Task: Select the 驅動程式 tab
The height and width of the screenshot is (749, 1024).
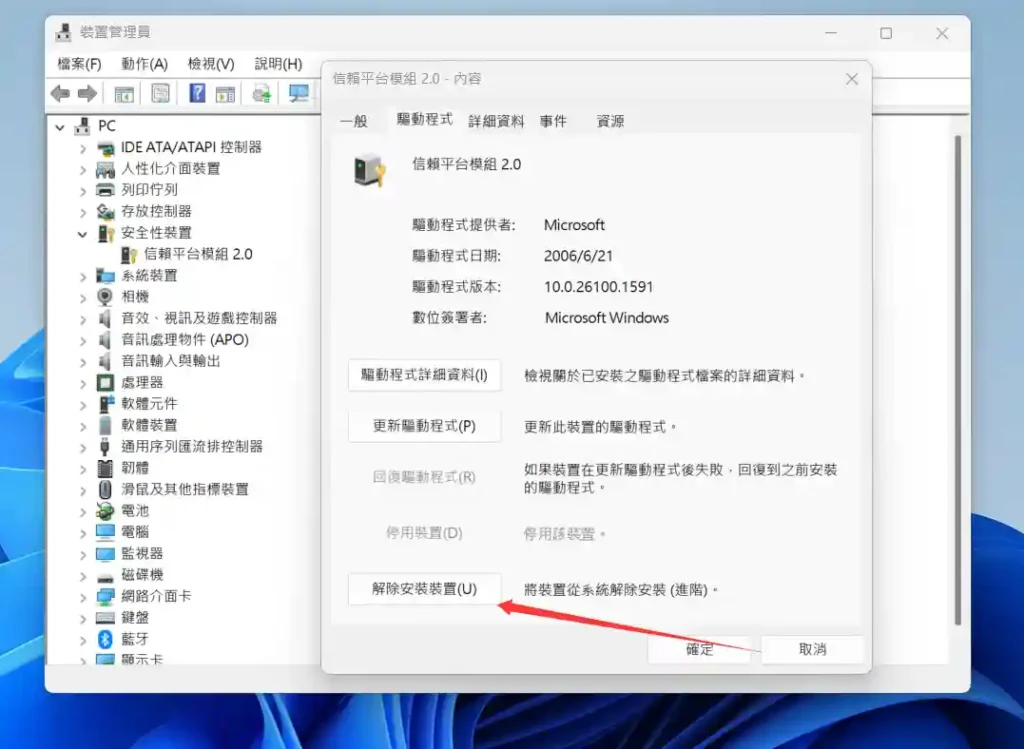Action: [424, 119]
